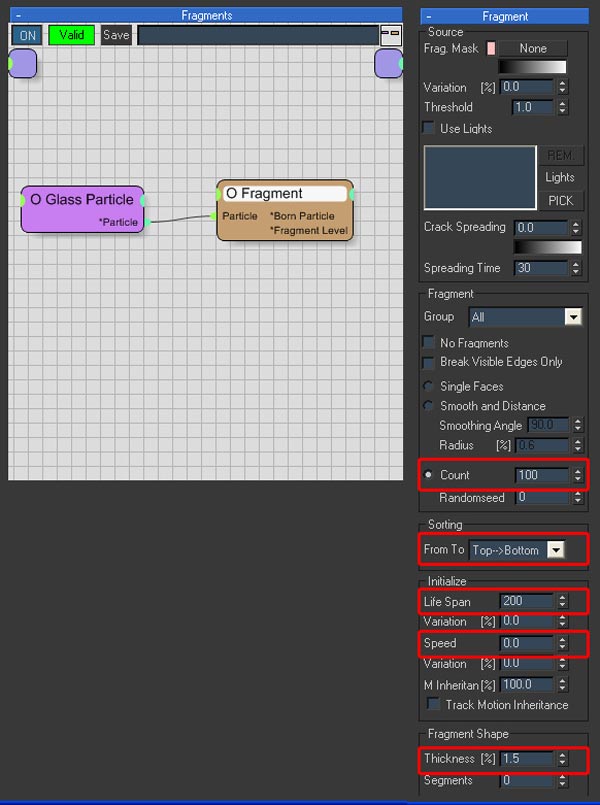This screenshot has width=600, height=805.
Task: Select the Count radio button
Action: [428, 475]
